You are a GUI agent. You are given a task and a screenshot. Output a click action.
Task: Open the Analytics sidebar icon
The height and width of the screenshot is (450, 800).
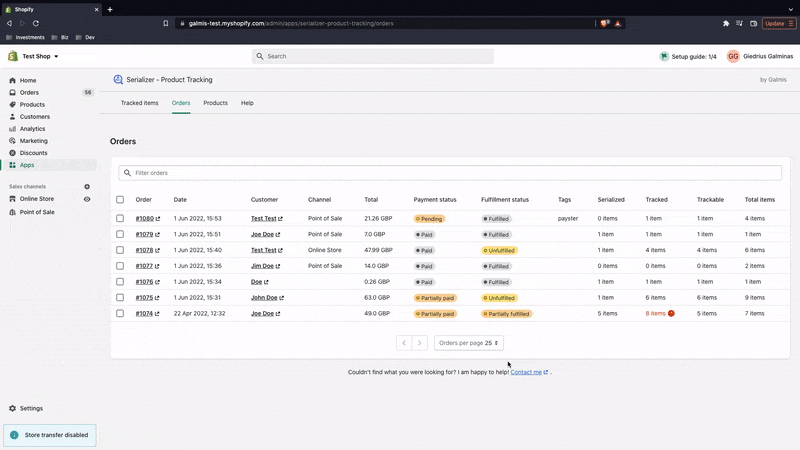[x=13, y=129]
